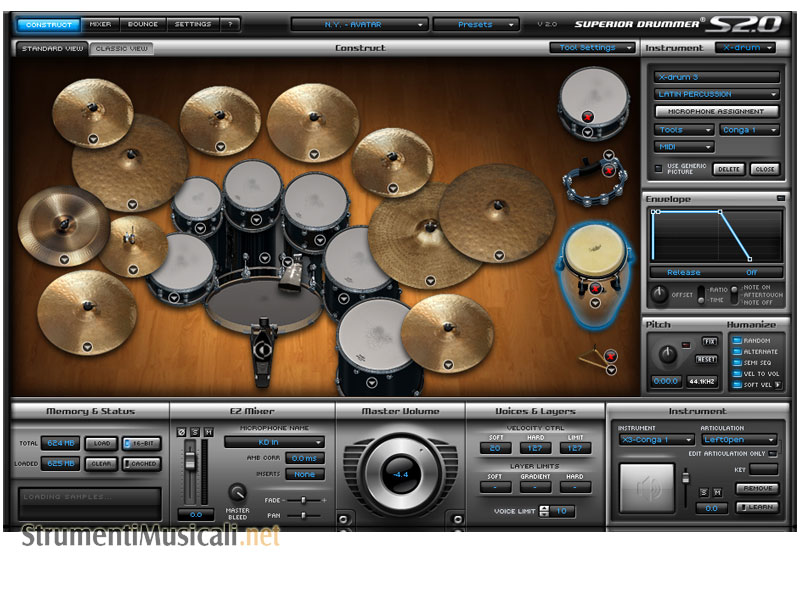This screenshot has width=800, height=600.
Task: Enable Use Generic Picture checkbox
Action: tap(657, 168)
